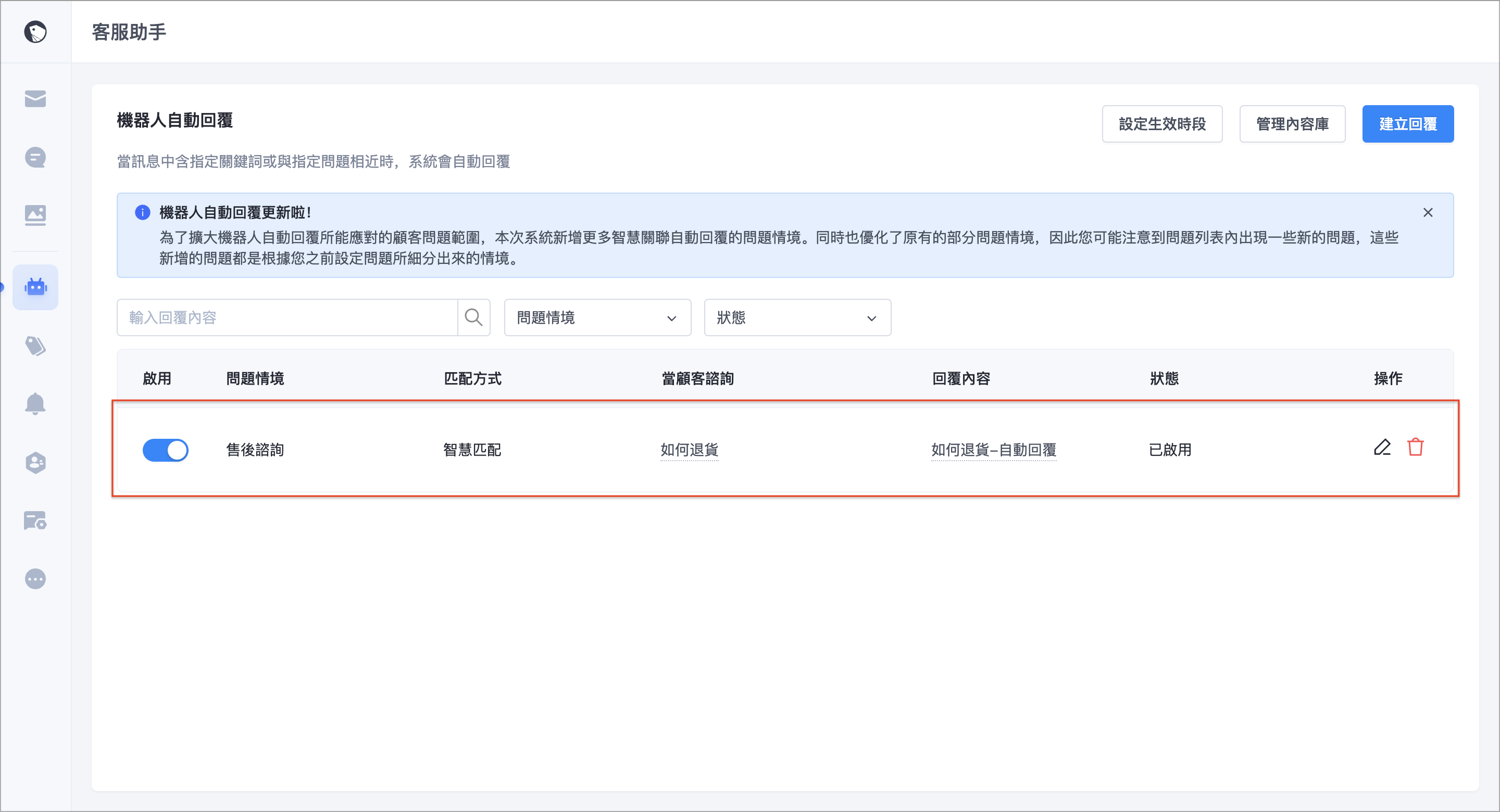
Task: Click the 回覆內容 column header
Action: tap(961, 378)
